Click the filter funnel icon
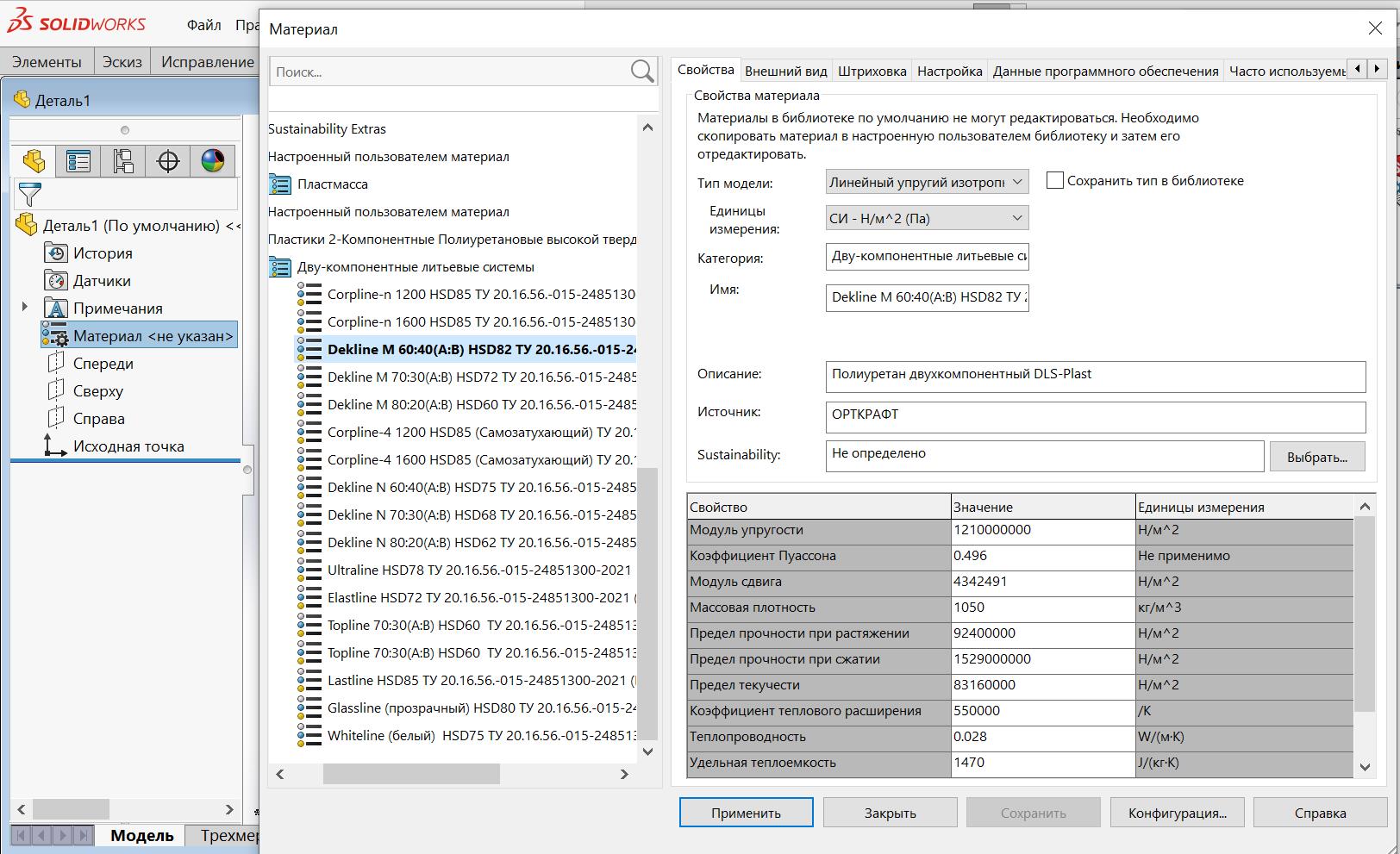Viewport: 1400px width, 854px height. 30,195
